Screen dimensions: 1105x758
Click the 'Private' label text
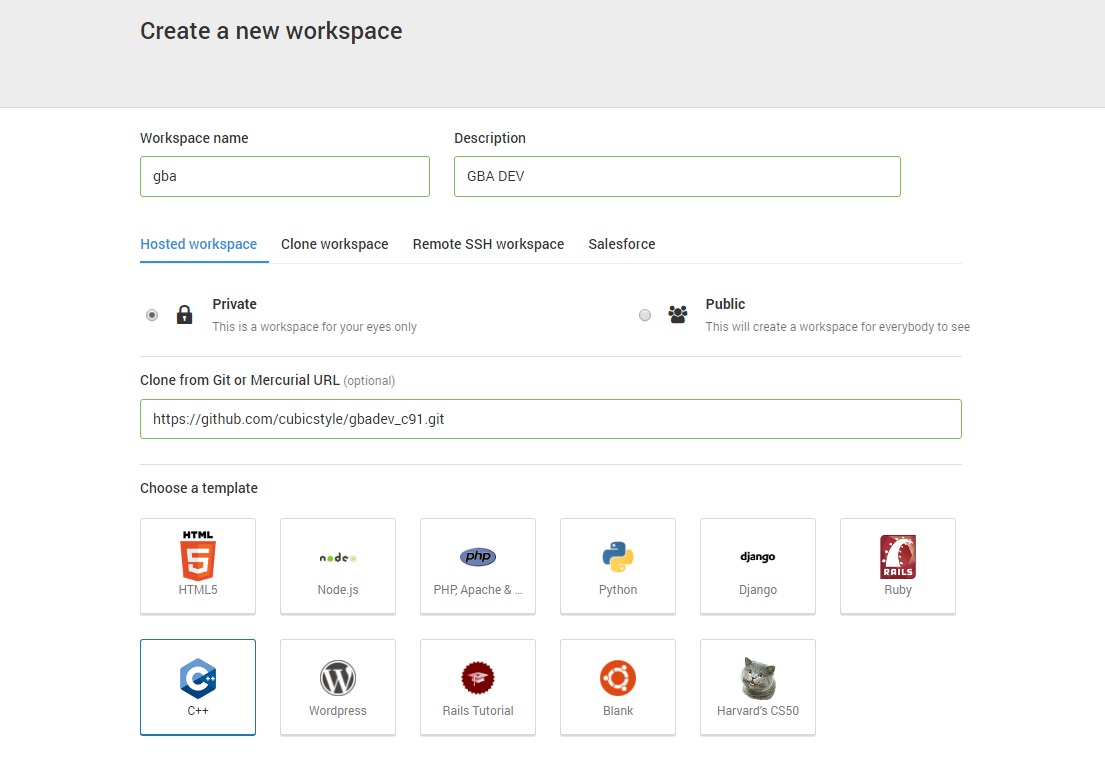(x=235, y=304)
